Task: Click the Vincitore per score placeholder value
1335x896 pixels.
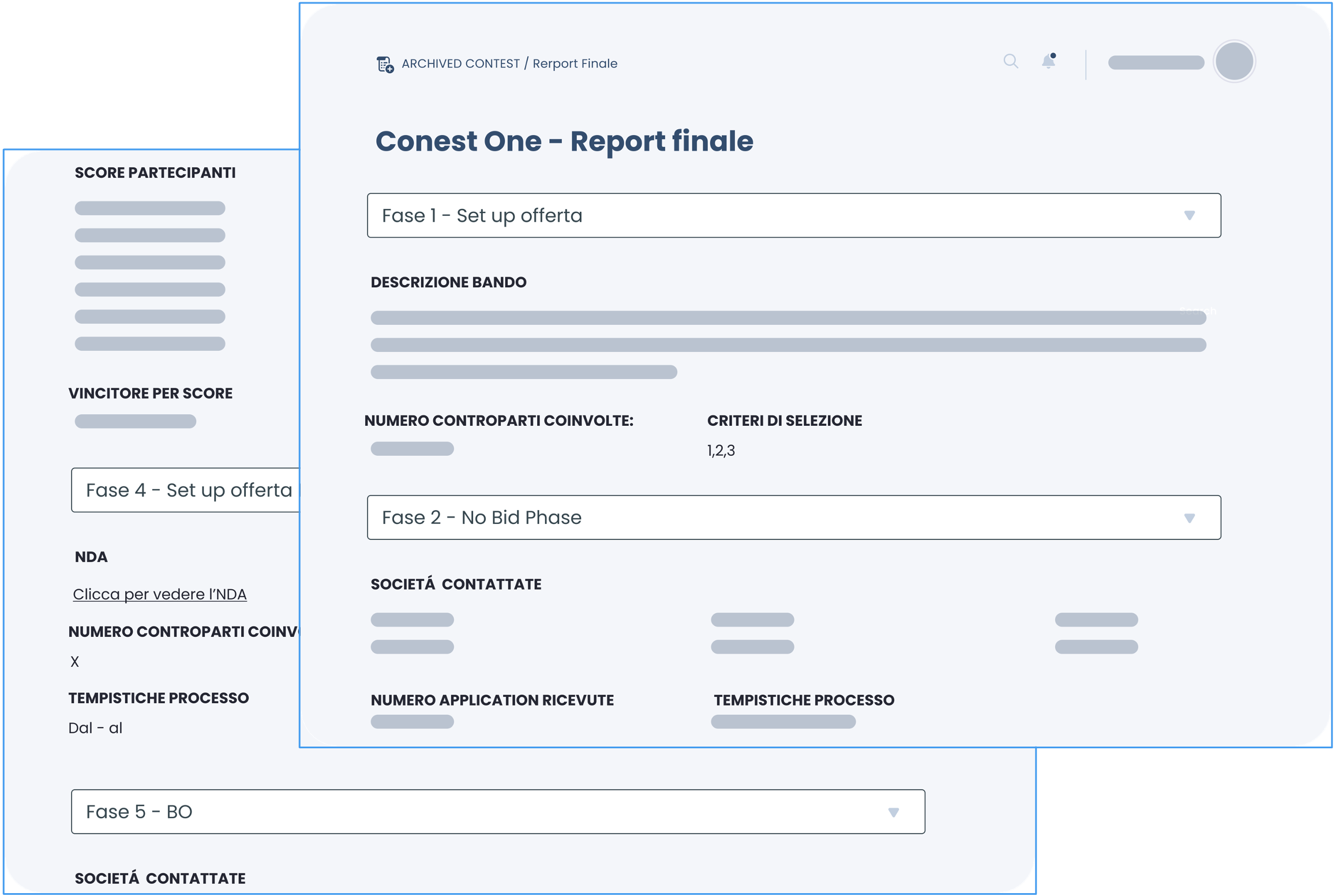Action: coord(136,421)
